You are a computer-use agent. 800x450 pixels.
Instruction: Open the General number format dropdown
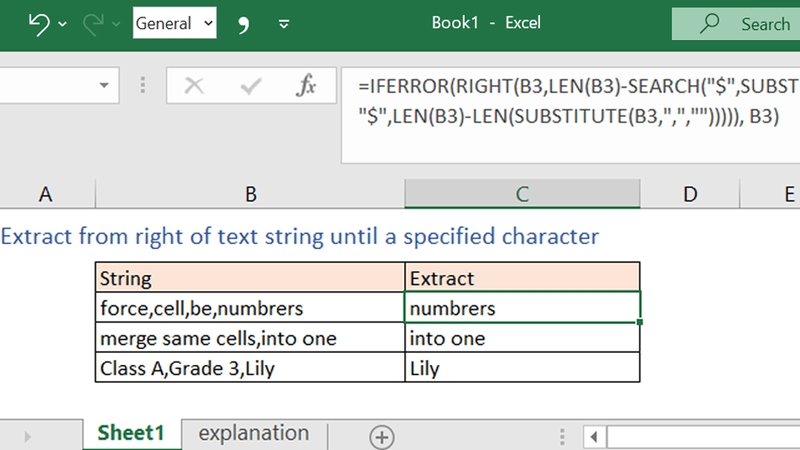[x=174, y=23]
